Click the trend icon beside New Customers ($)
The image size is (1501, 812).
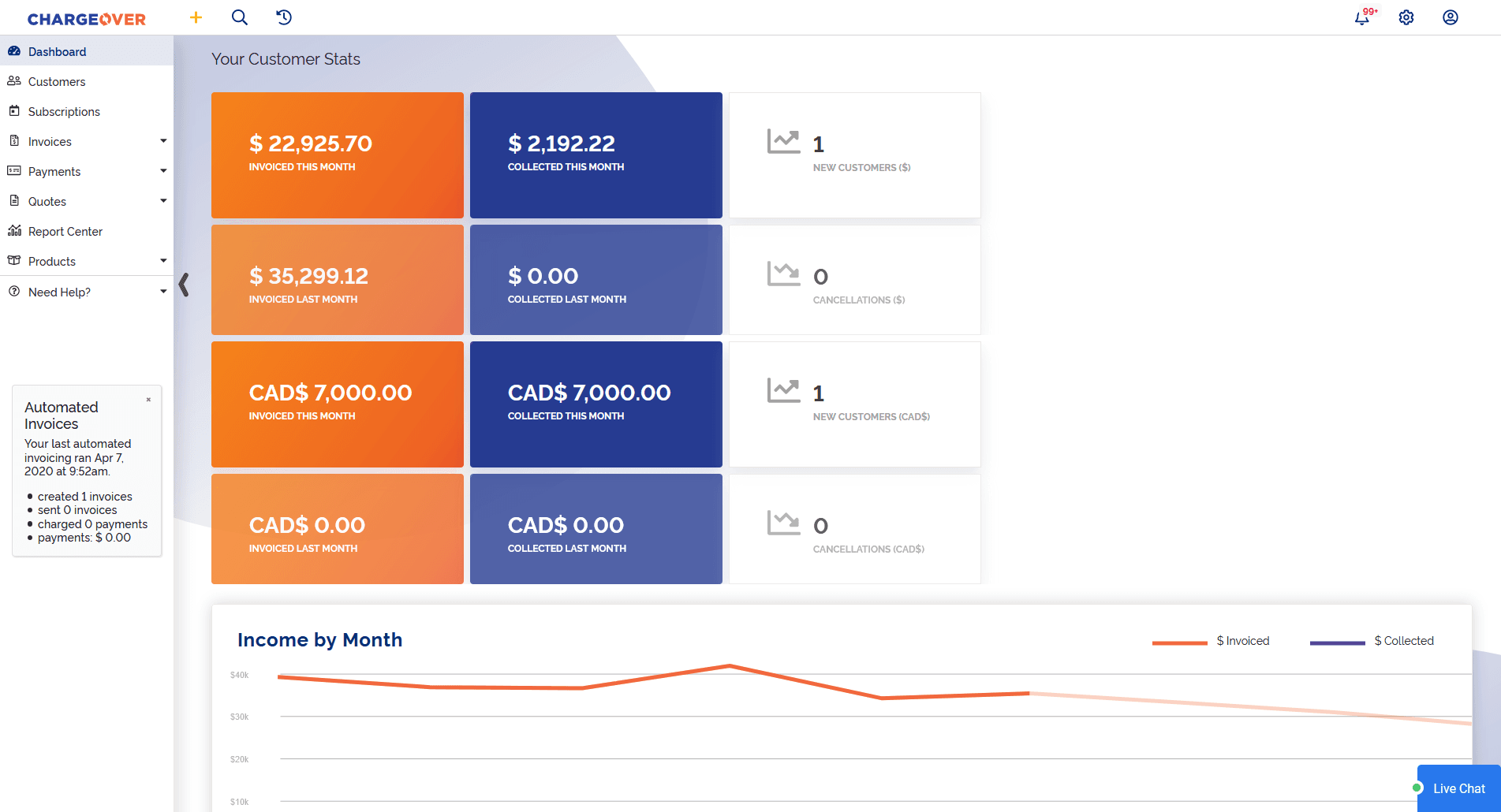783,142
